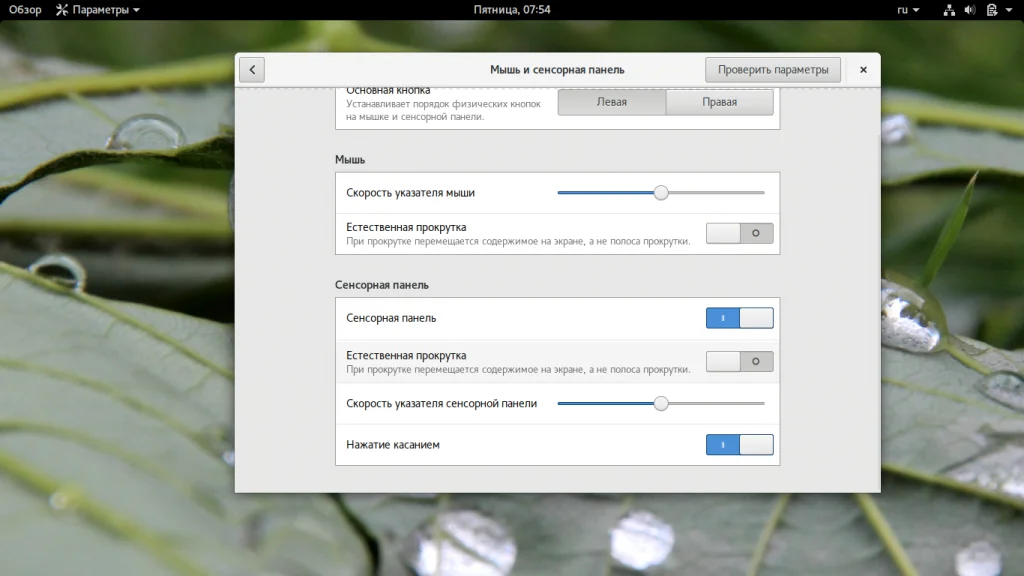Click the Скорость указателя мыши slider handle

coord(661,192)
